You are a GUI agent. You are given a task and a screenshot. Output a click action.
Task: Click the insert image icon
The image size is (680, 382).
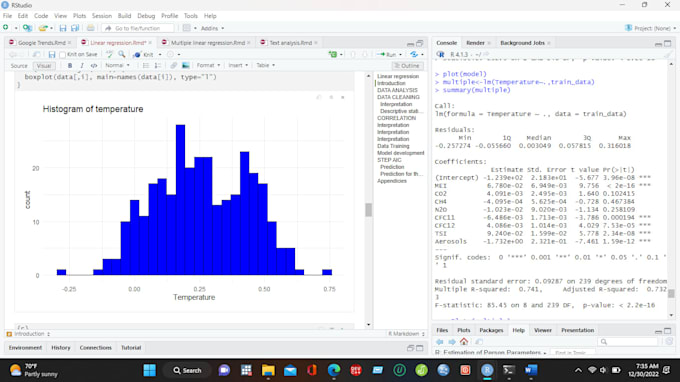click(186, 65)
